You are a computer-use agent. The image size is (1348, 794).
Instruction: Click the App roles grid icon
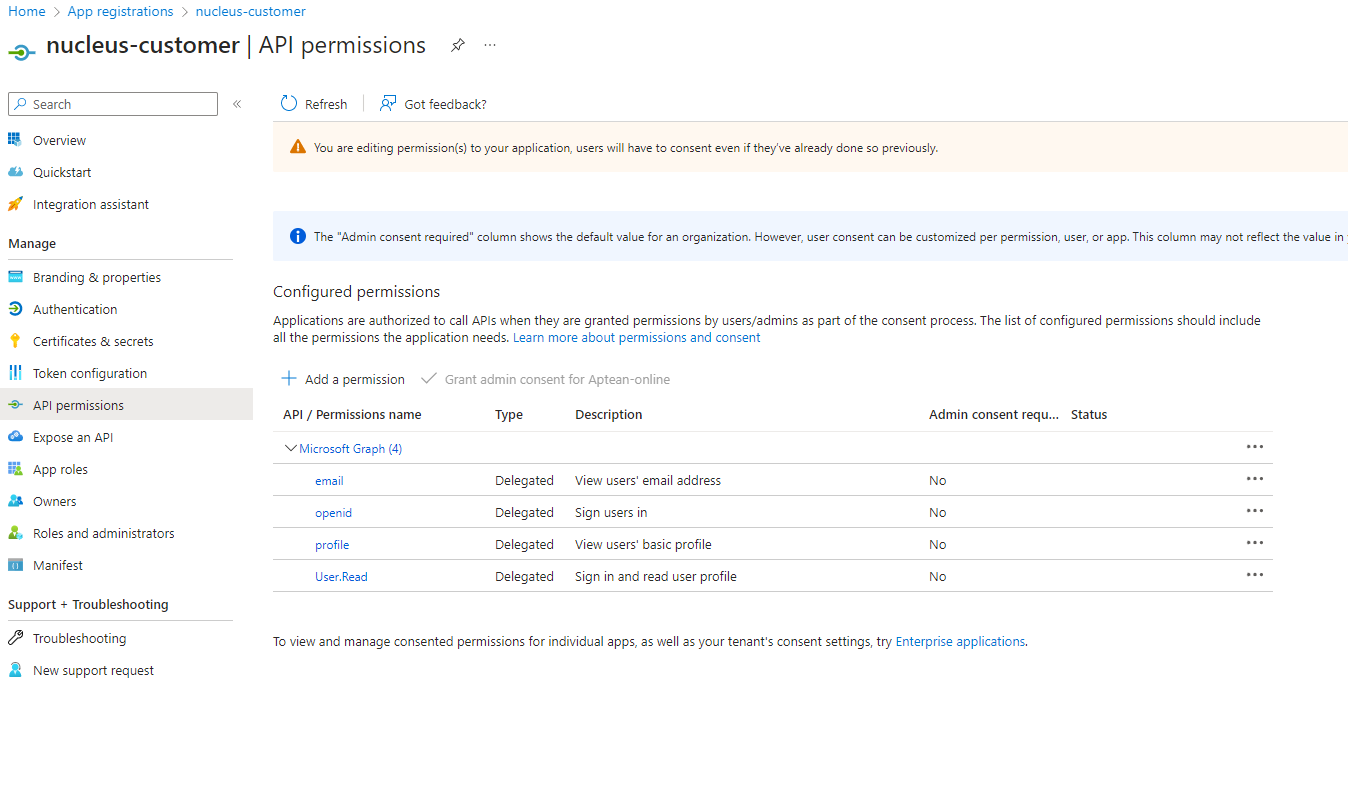click(x=15, y=469)
